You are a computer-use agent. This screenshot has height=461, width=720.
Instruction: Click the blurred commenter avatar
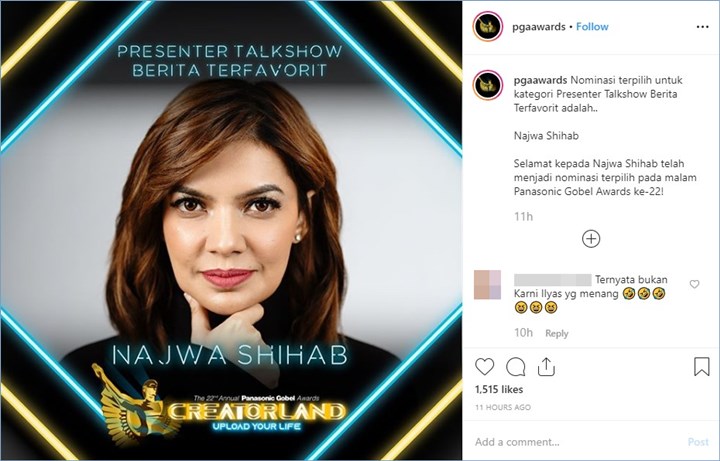[487, 285]
